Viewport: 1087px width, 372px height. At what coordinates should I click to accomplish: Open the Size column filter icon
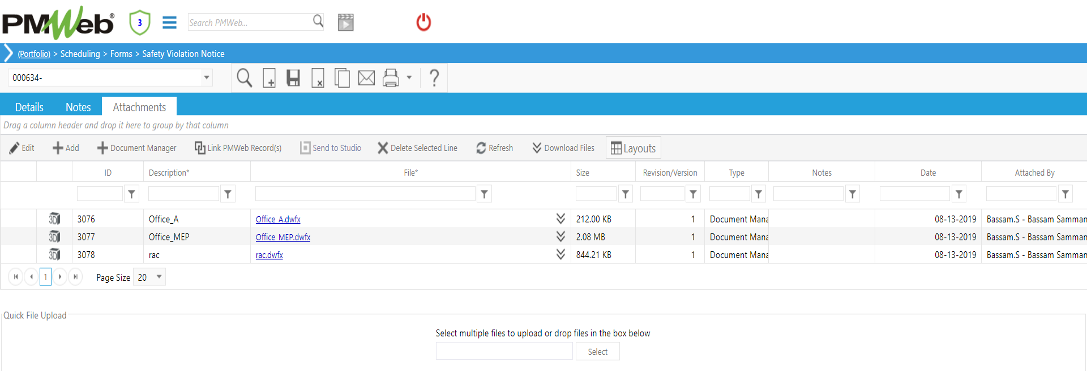tap(625, 194)
